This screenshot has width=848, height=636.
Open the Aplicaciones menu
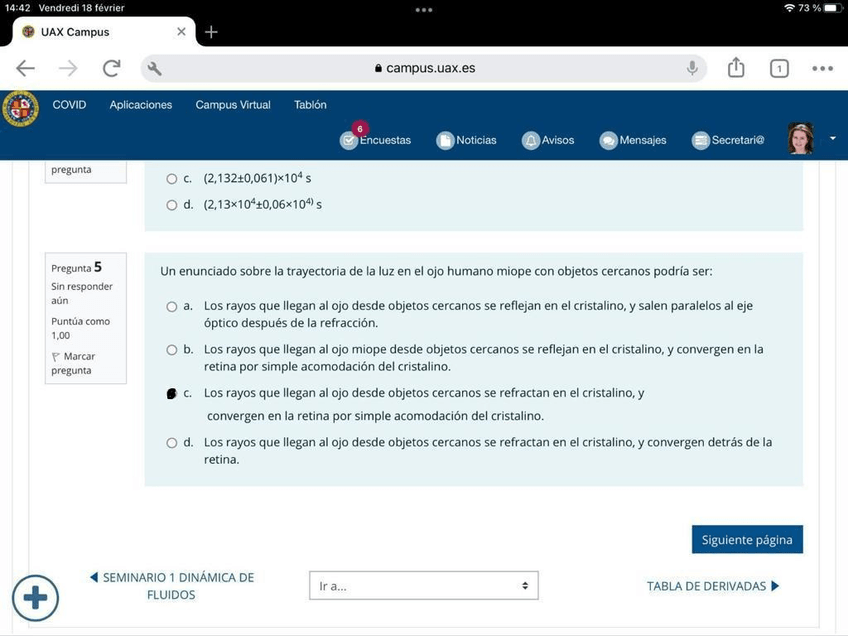[x=140, y=105]
